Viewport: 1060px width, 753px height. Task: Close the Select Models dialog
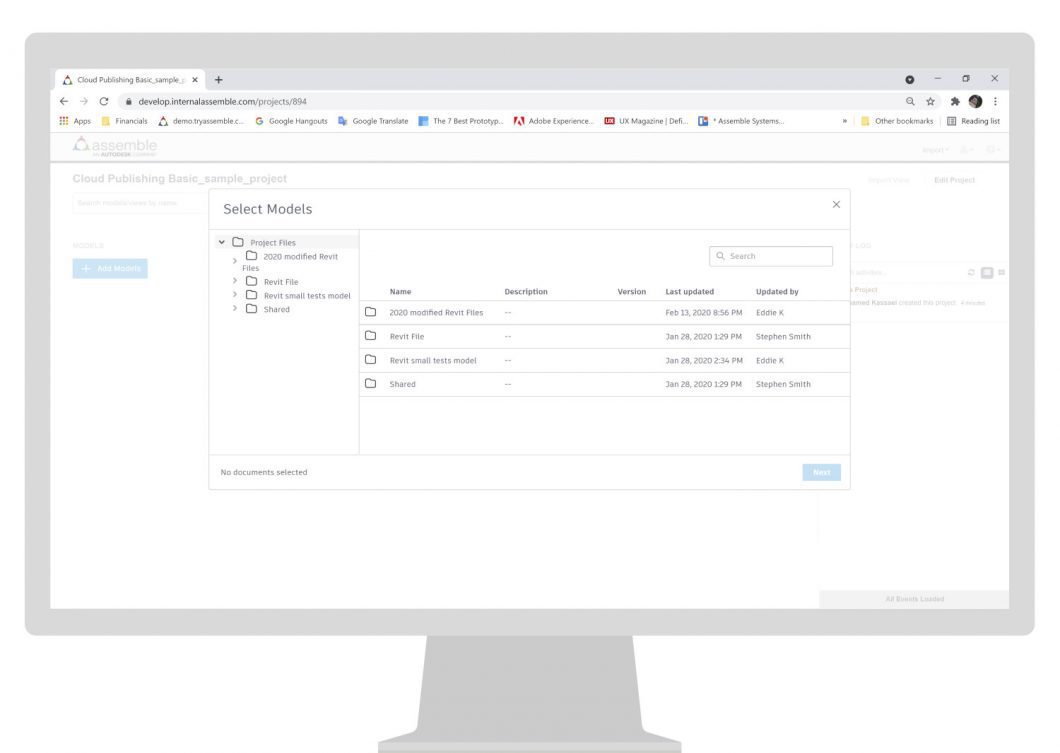[x=836, y=204]
